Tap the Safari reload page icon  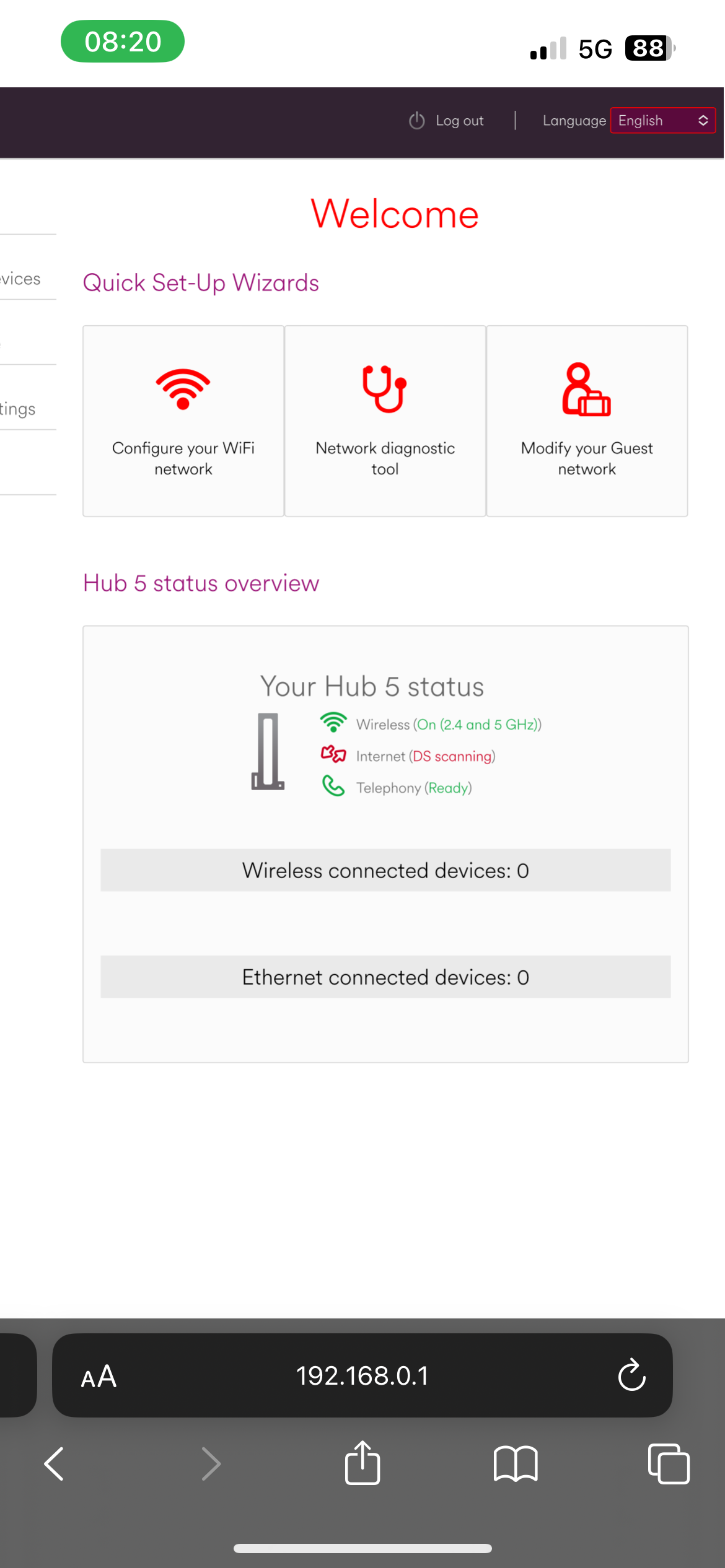tap(631, 1375)
